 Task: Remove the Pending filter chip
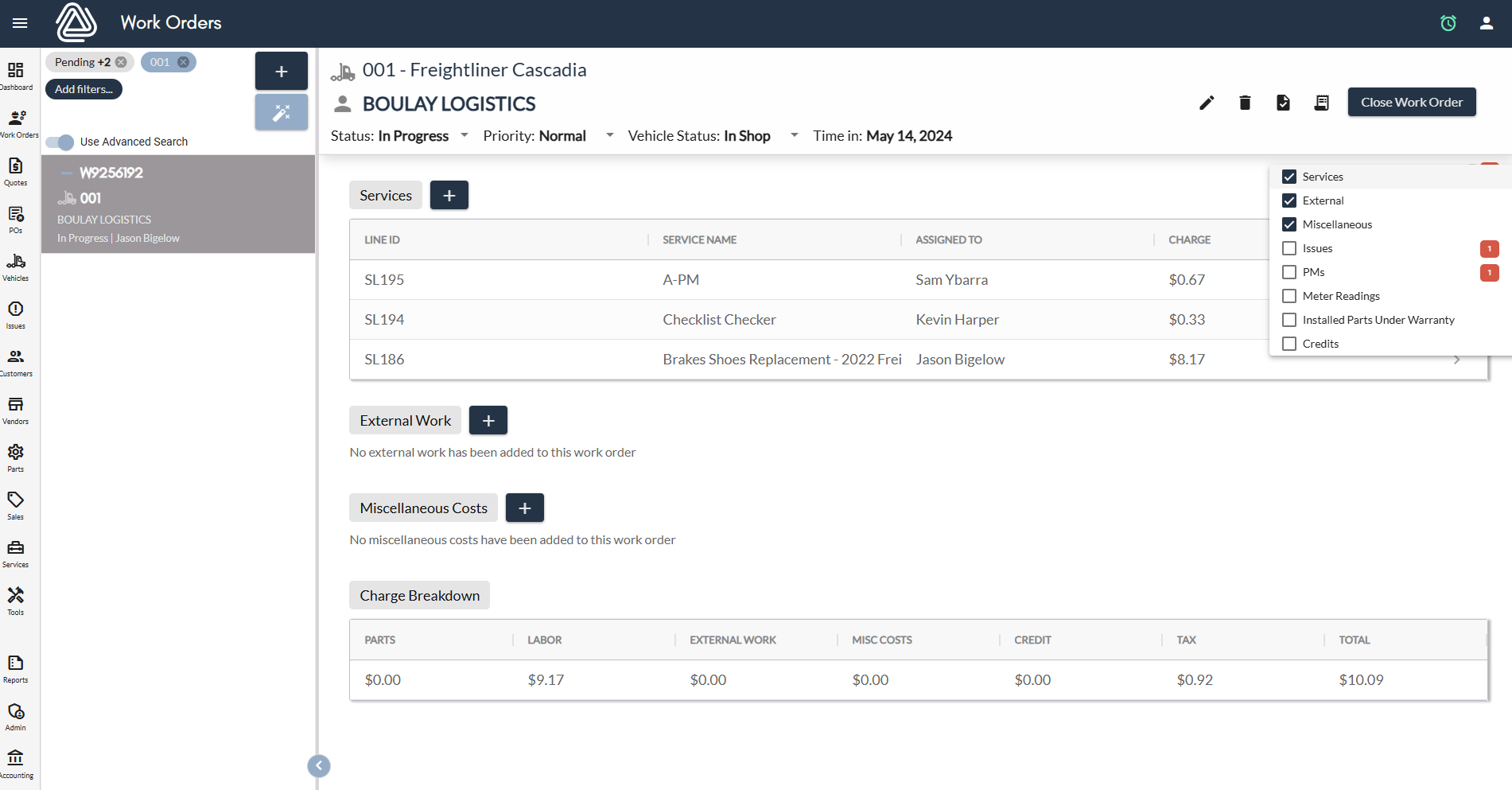pyautogui.click(x=121, y=61)
